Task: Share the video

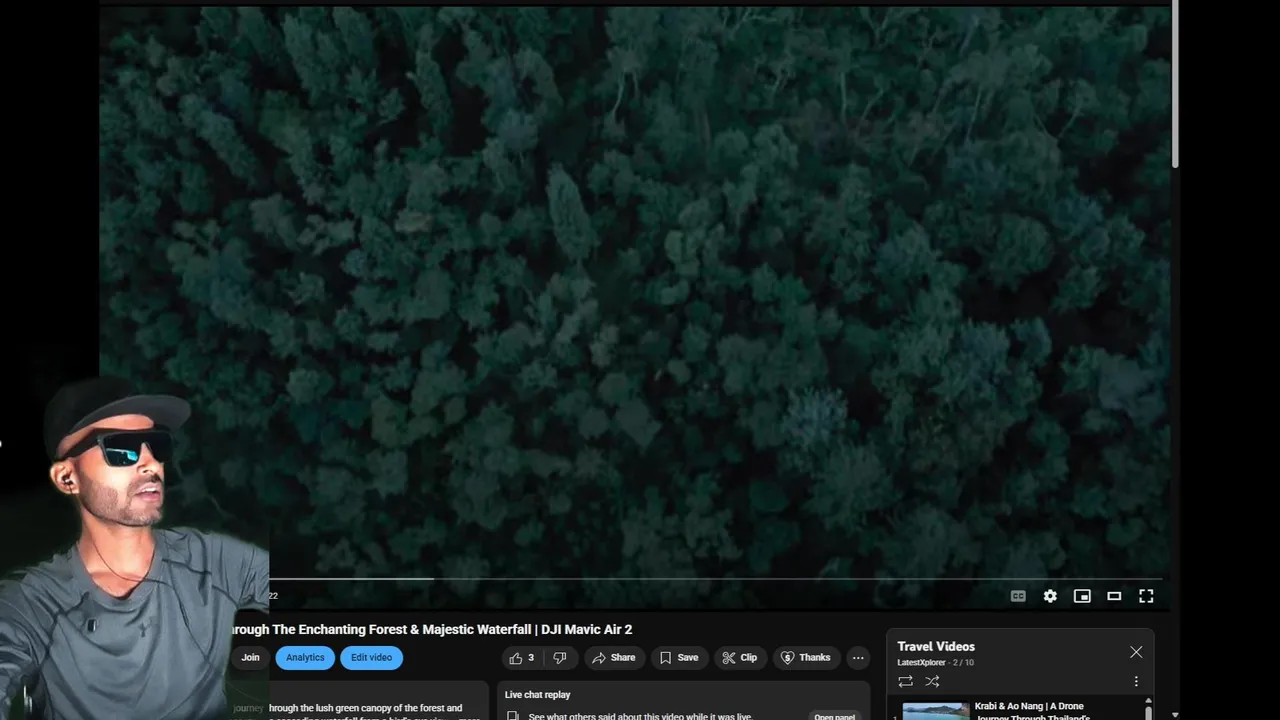Action: [613, 658]
